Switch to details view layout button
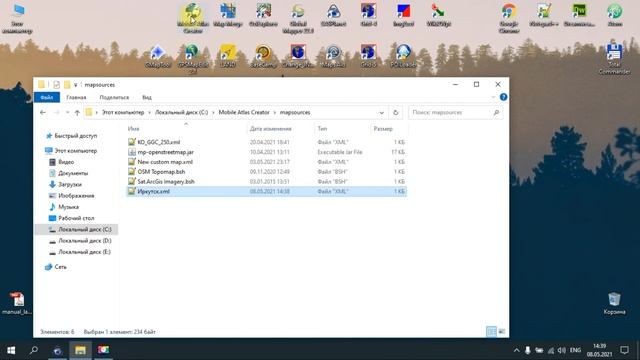This screenshot has height=360, width=640. 491,331
